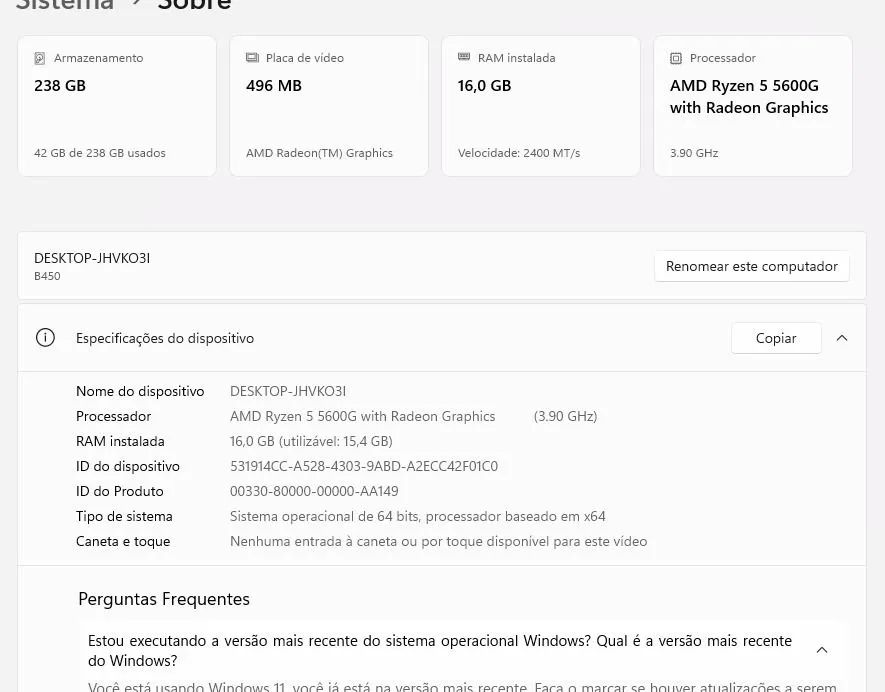Select the Tipo de sistema 64 bits value
Viewport: 885px width, 692px height.
click(x=418, y=516)
